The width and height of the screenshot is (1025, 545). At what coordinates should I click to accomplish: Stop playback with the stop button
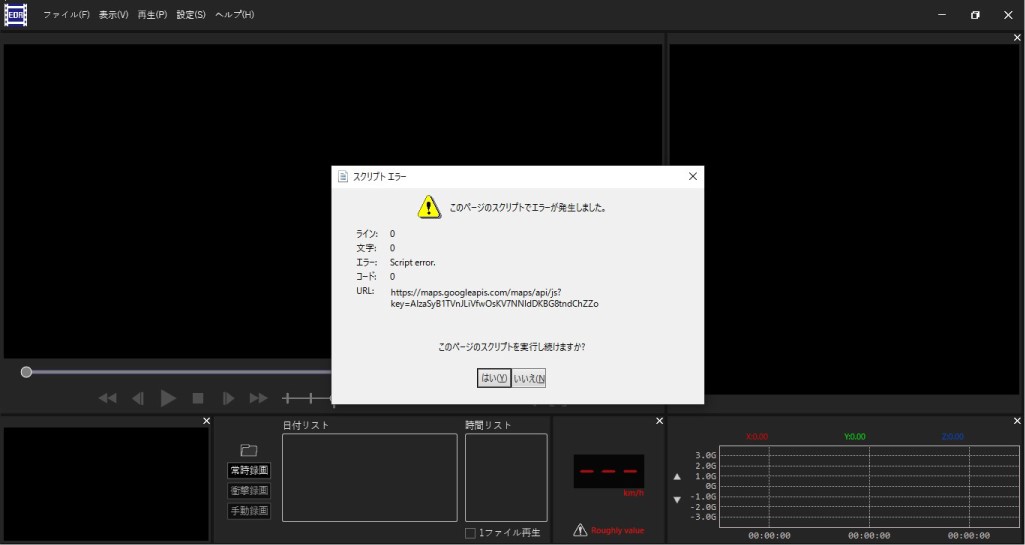tap(198, 398)
